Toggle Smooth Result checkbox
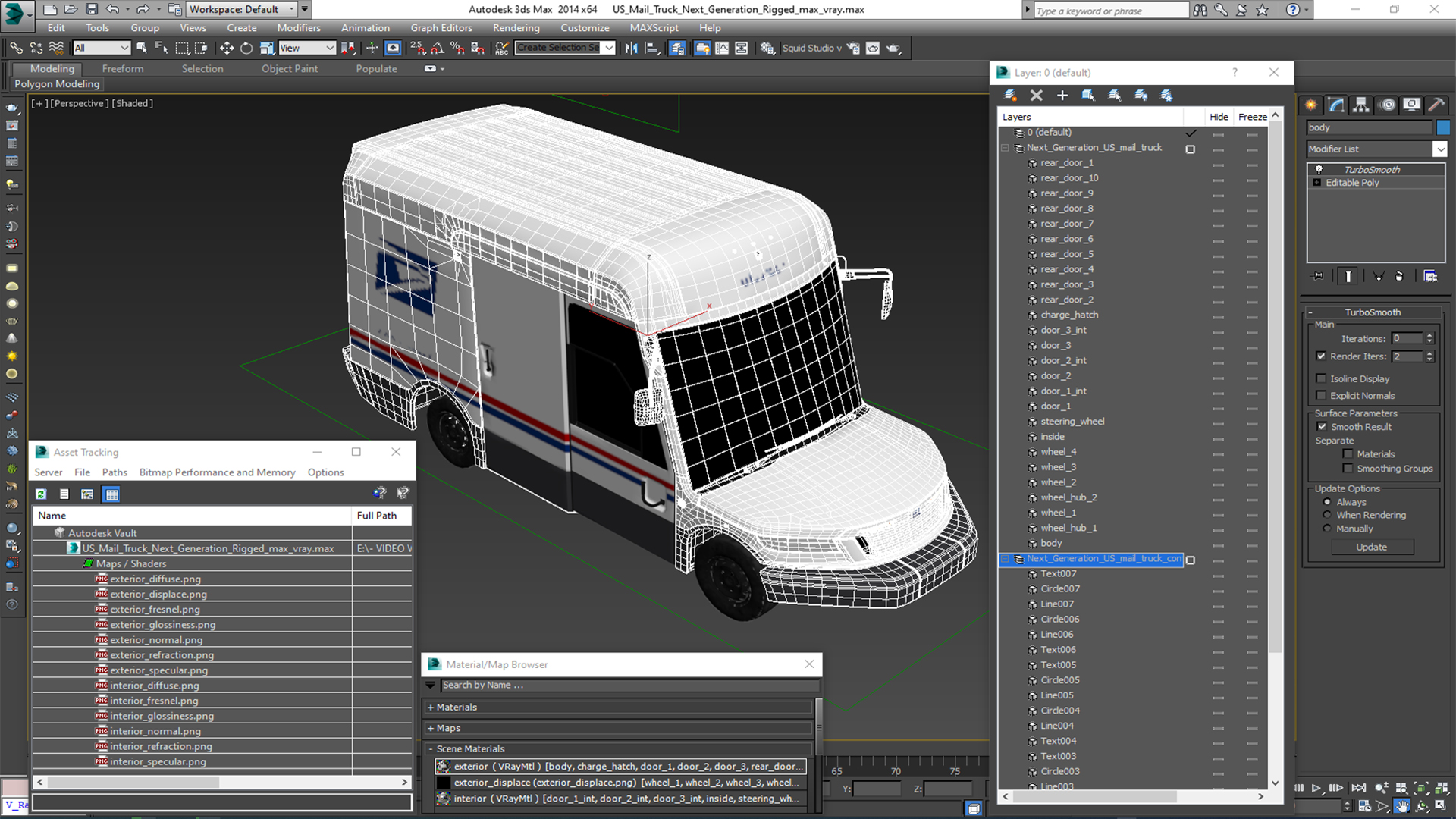 pos(1322,426)
